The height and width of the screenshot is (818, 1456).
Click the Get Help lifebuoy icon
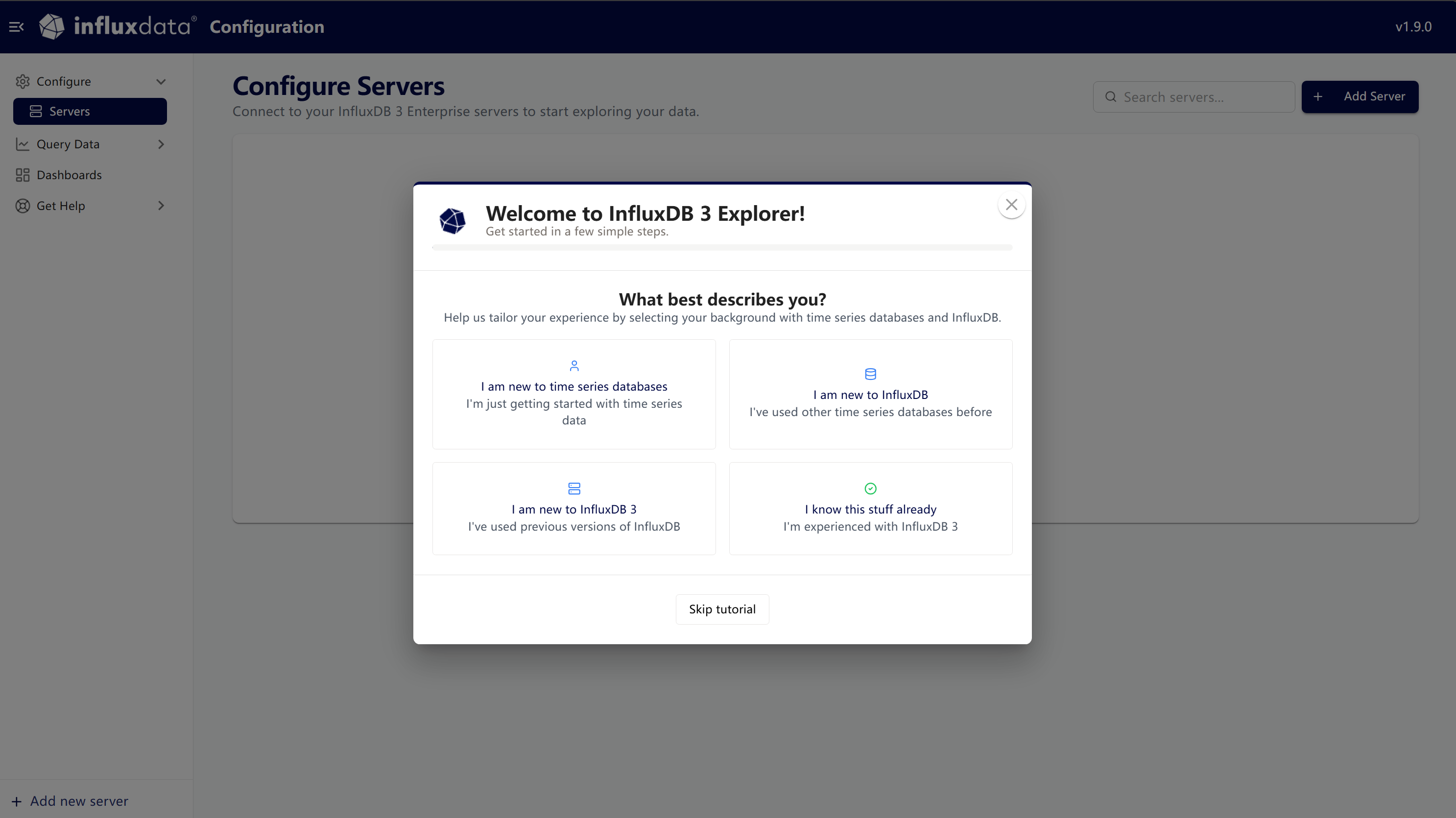click(x=23, y=206)
